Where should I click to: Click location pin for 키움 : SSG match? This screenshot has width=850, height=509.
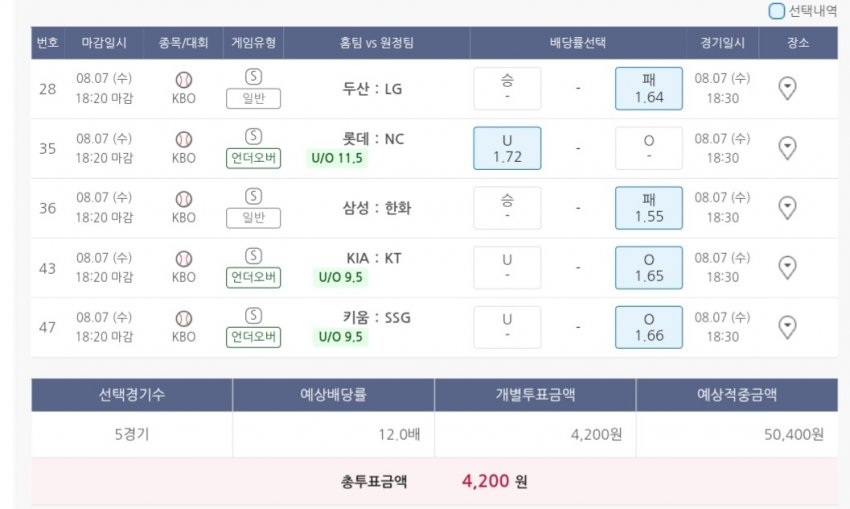[787, 327]
